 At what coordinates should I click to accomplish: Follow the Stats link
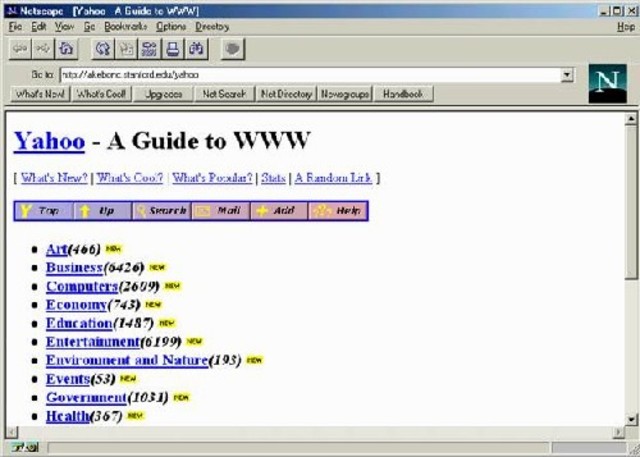point(273,178)
